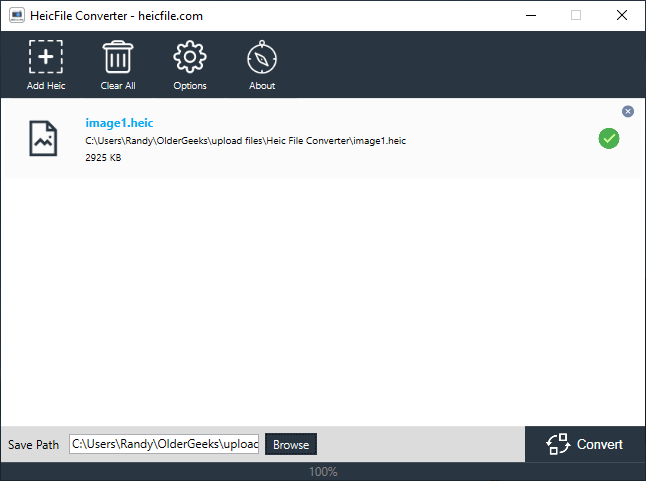Click the Save Path label
The height and width of the screenshot is (481, 646).
click(x=33, y=445)
